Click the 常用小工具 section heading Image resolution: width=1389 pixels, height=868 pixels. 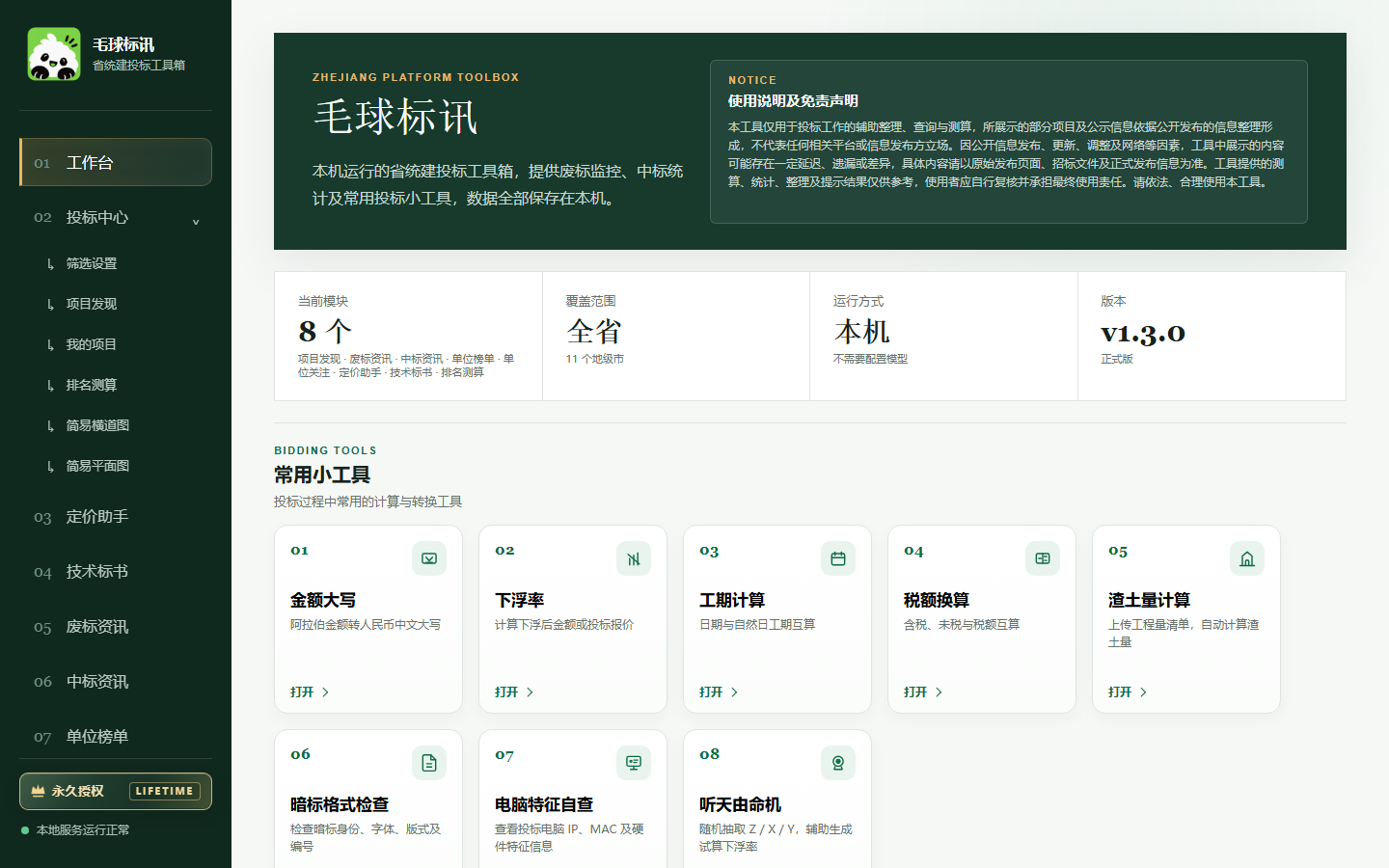[x=322, y=475]
